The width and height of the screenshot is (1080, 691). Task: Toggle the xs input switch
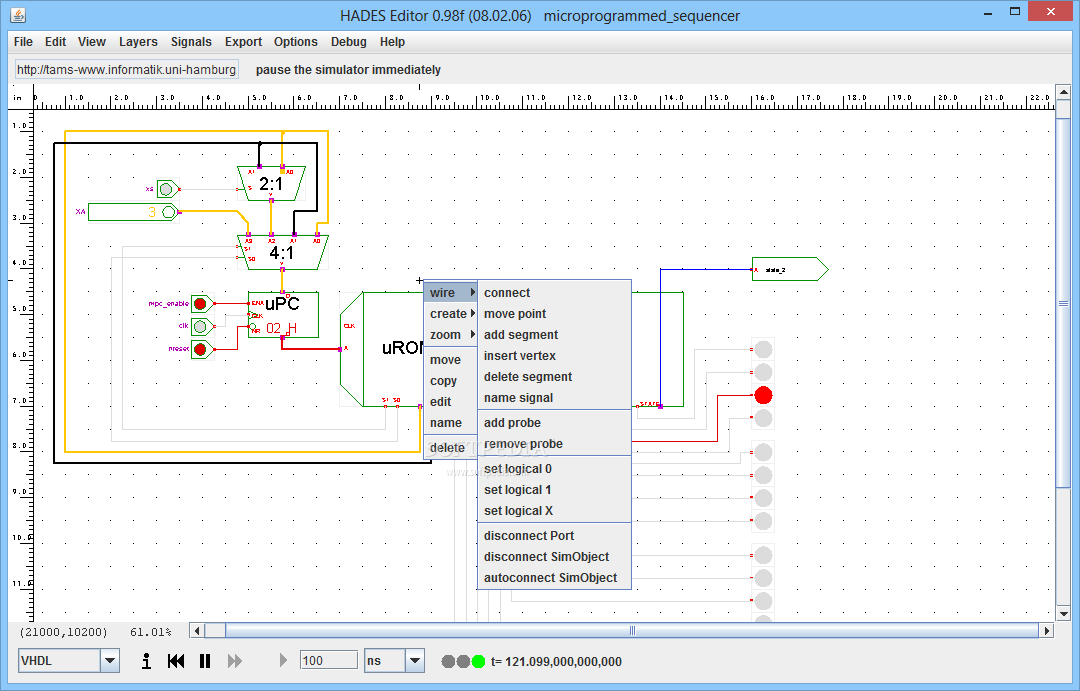pyautogui.click(x=167, y=189)
